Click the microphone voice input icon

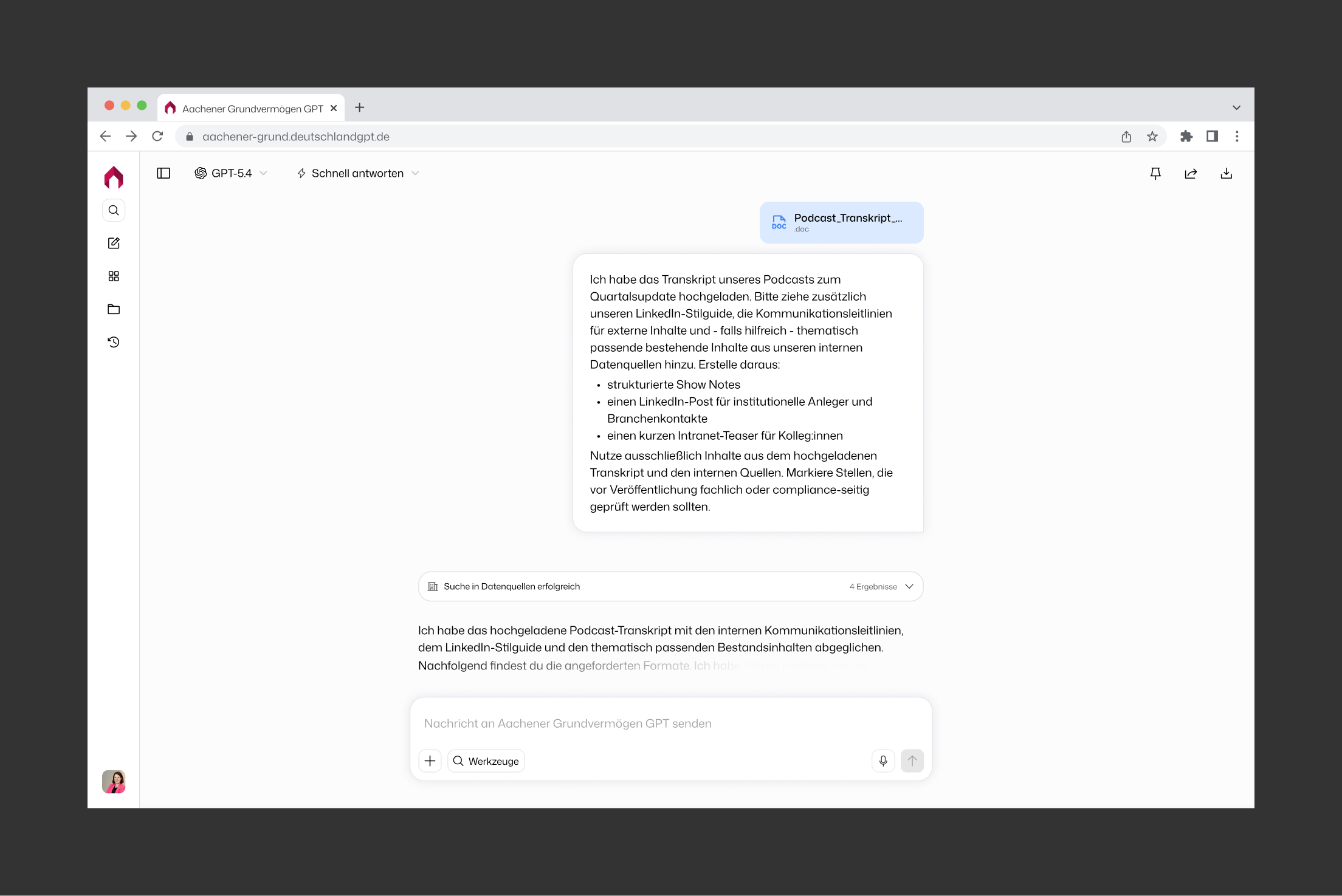883,761
